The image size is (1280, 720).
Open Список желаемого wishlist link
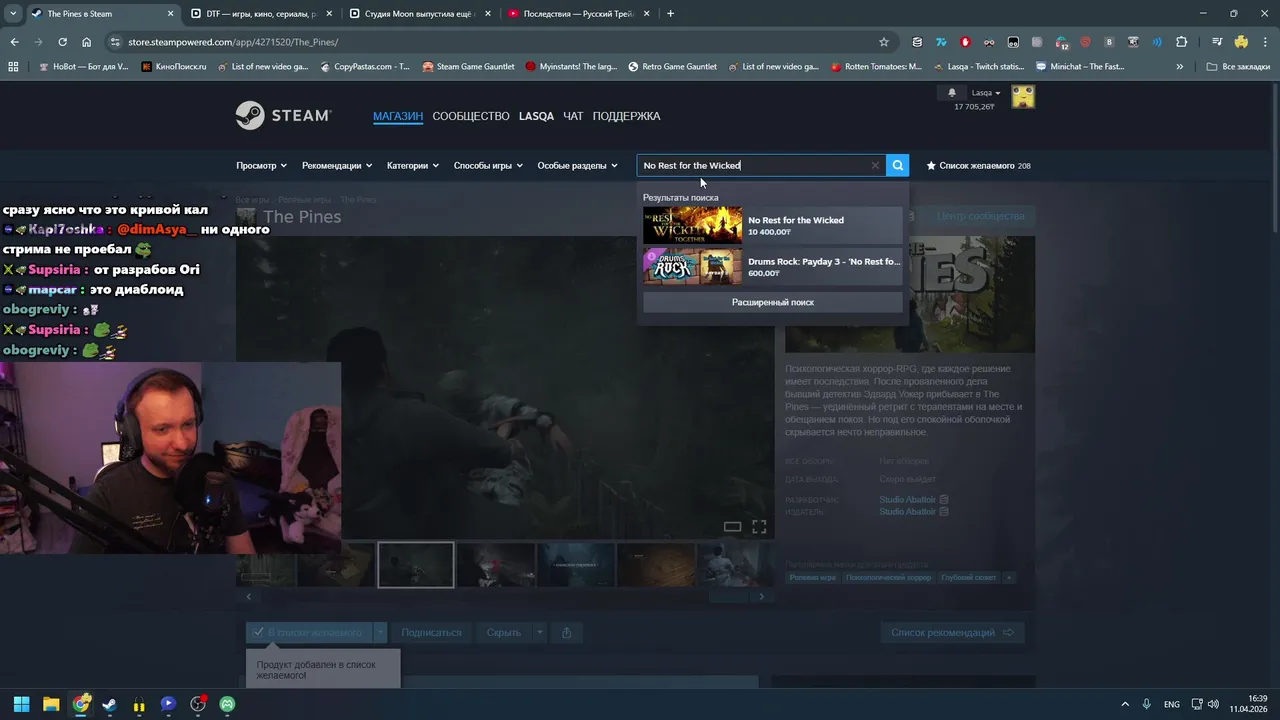click(978, 166)
